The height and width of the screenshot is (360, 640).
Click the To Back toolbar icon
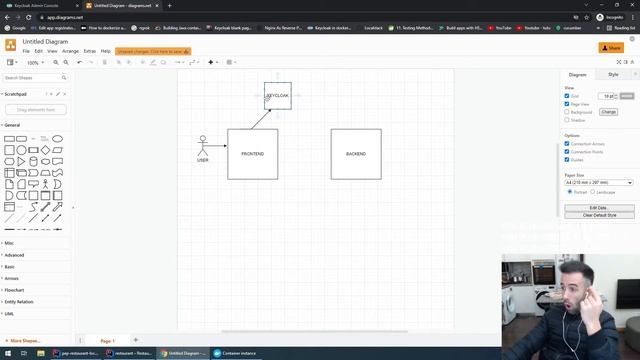pyautogui.click(x=129, y=62)
